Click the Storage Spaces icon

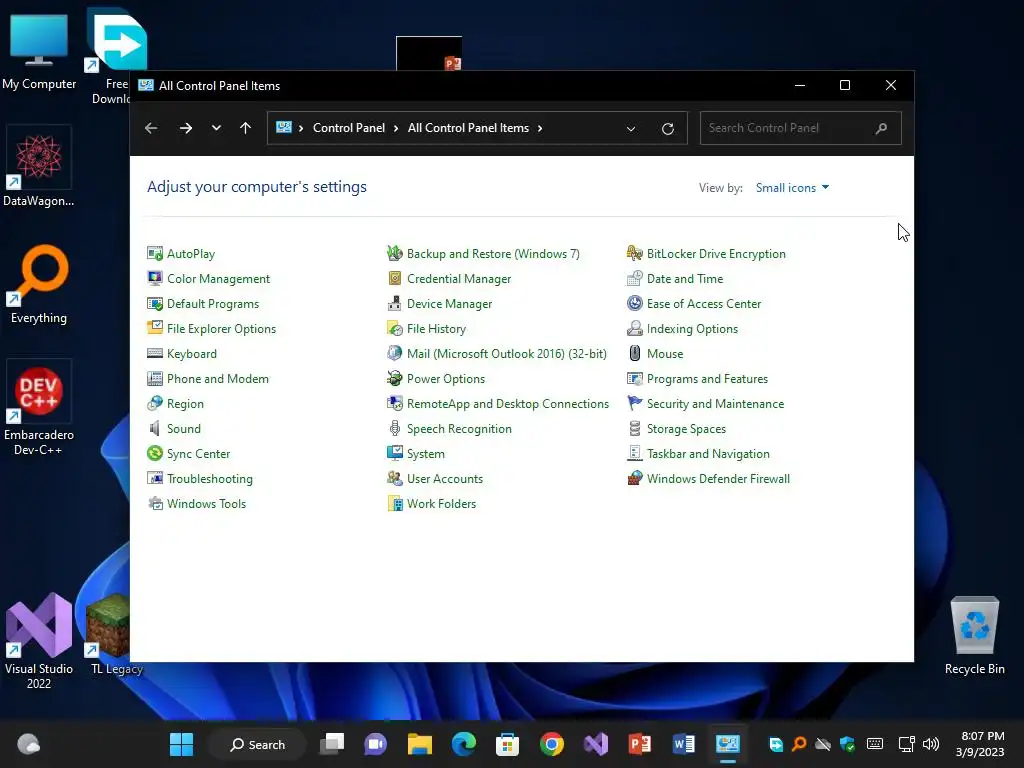635,428
